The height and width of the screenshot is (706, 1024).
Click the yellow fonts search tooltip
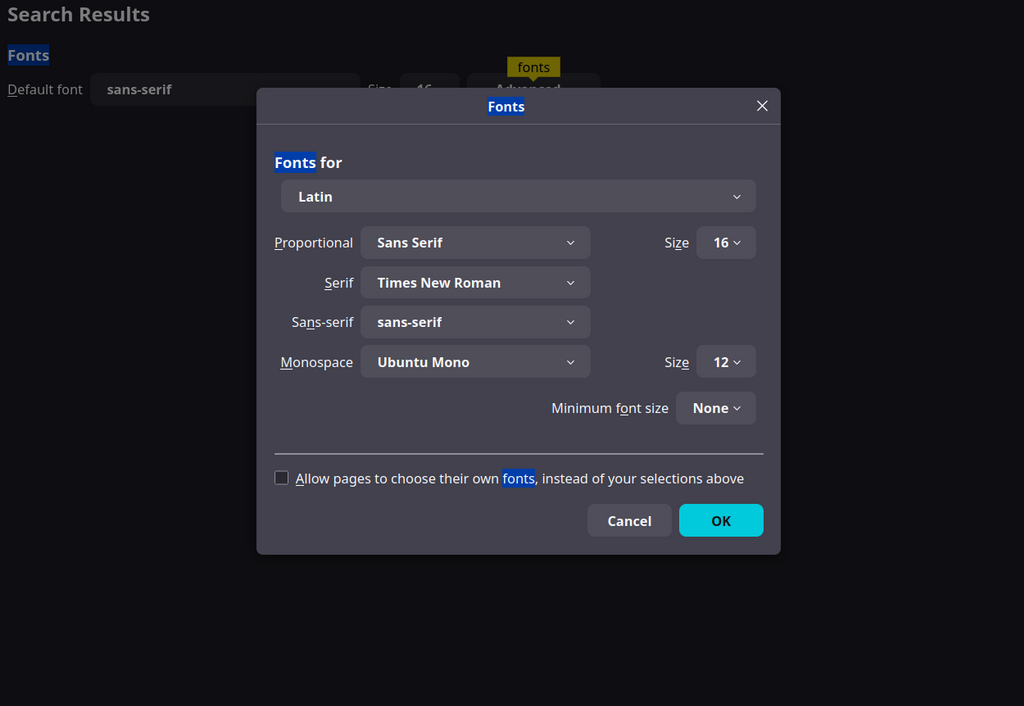534,67
